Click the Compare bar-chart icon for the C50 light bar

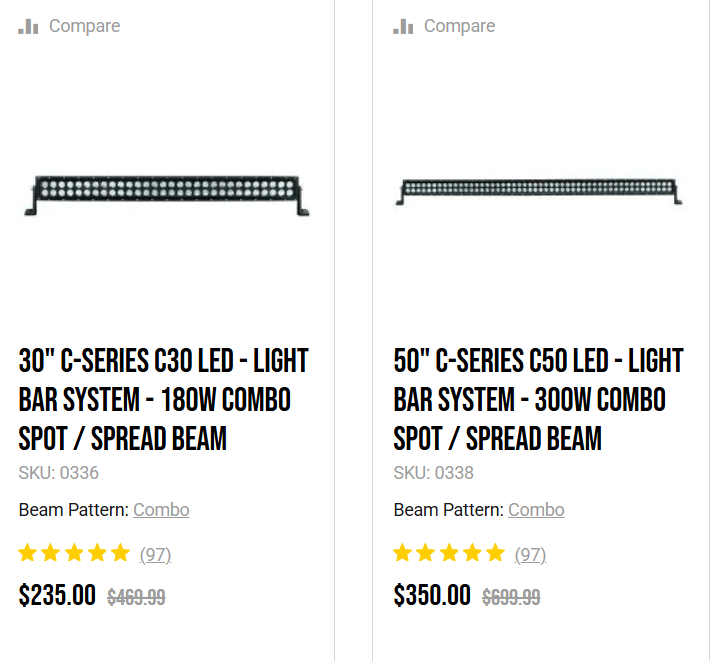404,26
